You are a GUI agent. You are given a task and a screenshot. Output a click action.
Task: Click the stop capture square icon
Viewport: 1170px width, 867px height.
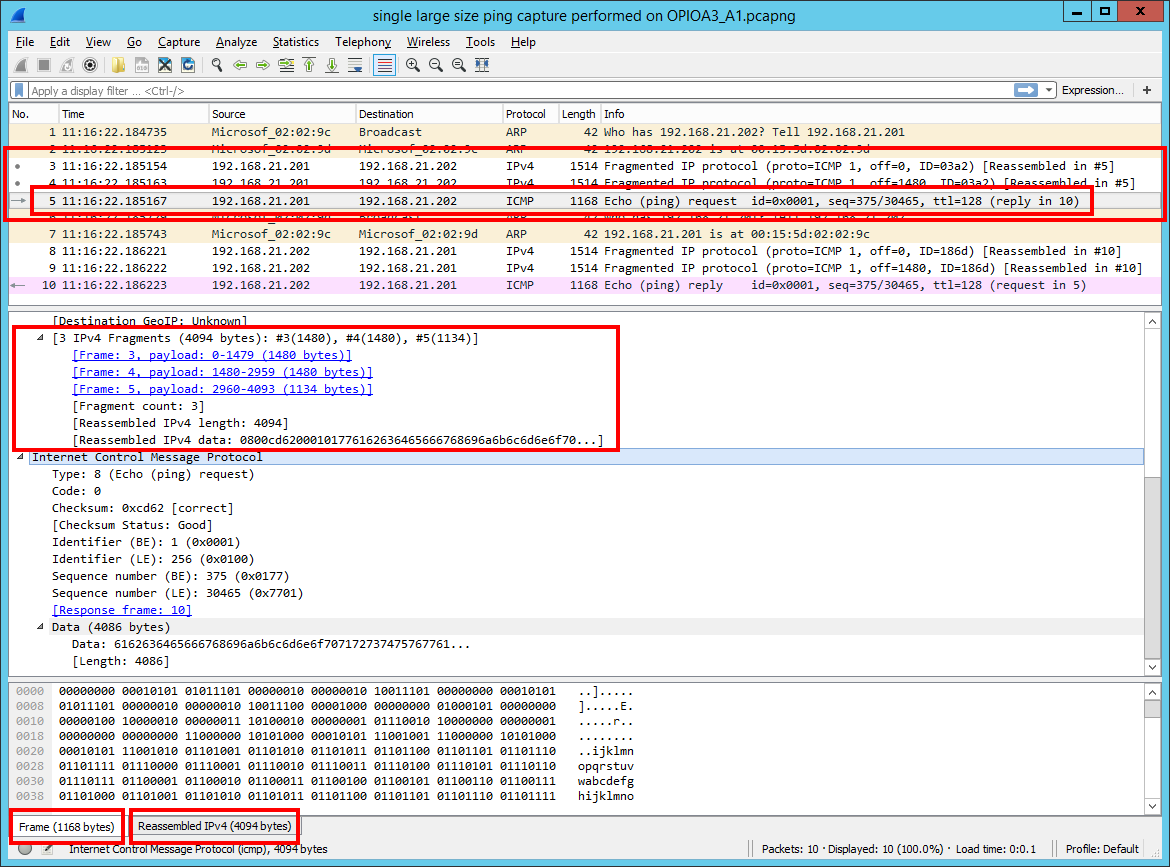[44, 66]
